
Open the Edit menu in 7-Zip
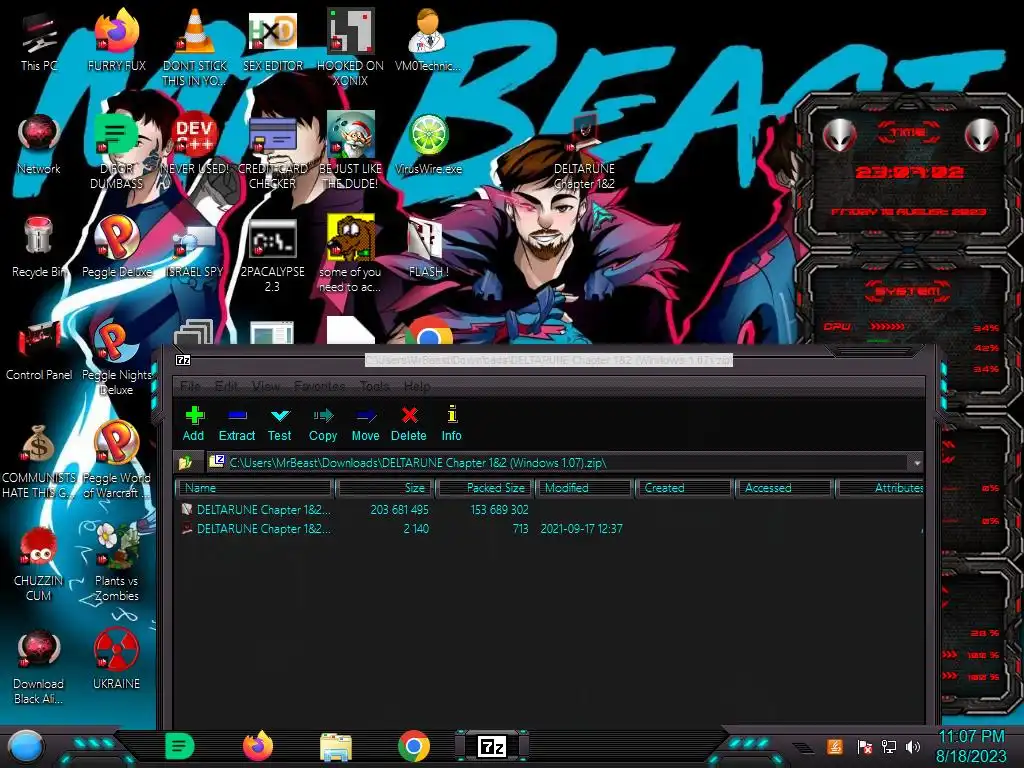226,386
